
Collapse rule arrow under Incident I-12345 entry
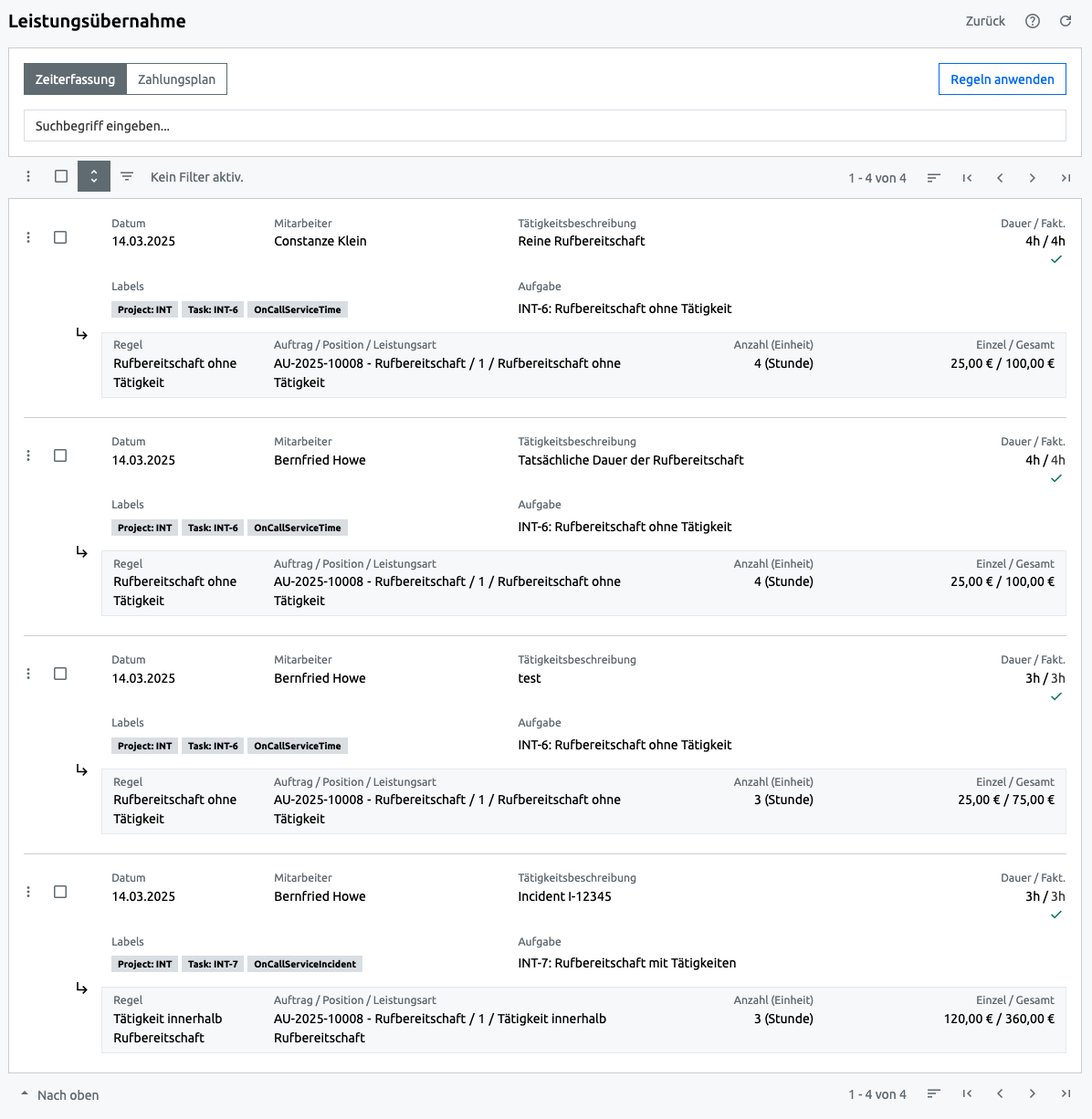pos(82,988)
